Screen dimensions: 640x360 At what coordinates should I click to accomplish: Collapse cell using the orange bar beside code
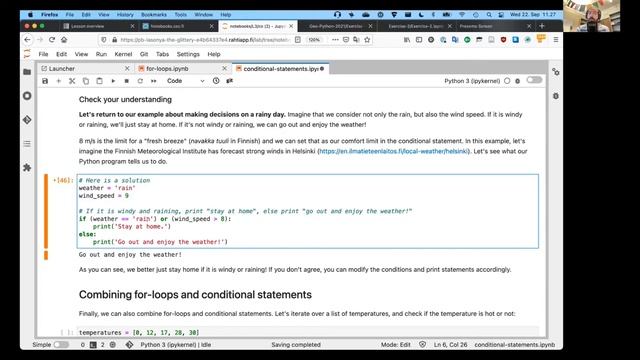[x=46, y=211]
